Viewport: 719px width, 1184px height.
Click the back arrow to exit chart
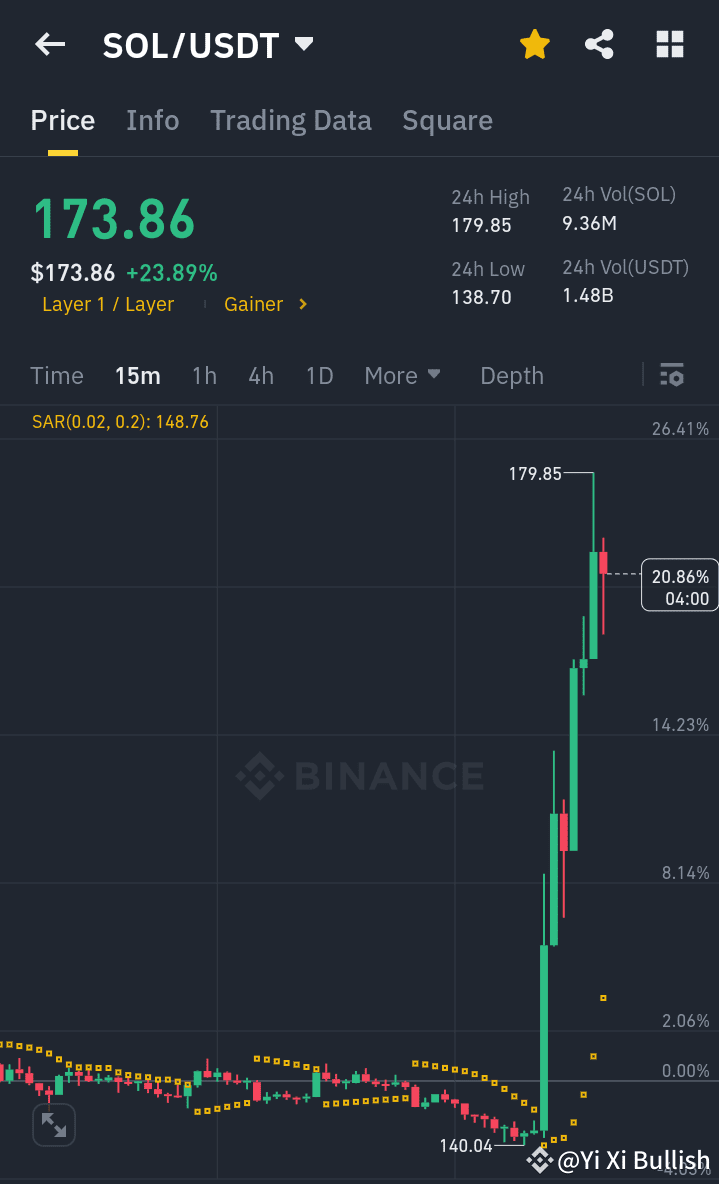point(49,44)
